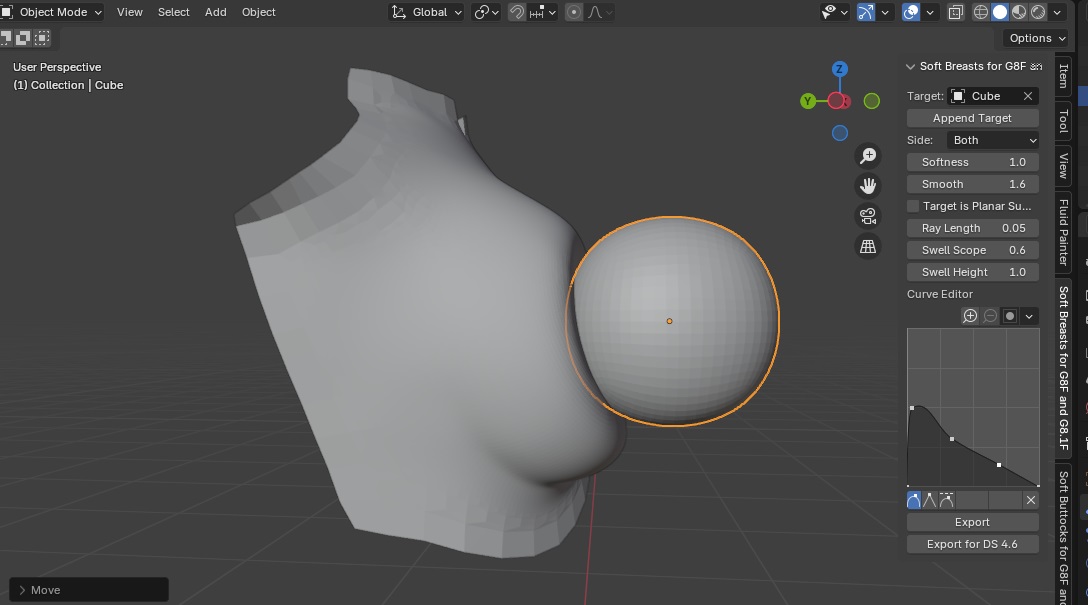Screen dimensions: 1088x605
Task: Zoom out on the curve editor
Action: point(990,316)
